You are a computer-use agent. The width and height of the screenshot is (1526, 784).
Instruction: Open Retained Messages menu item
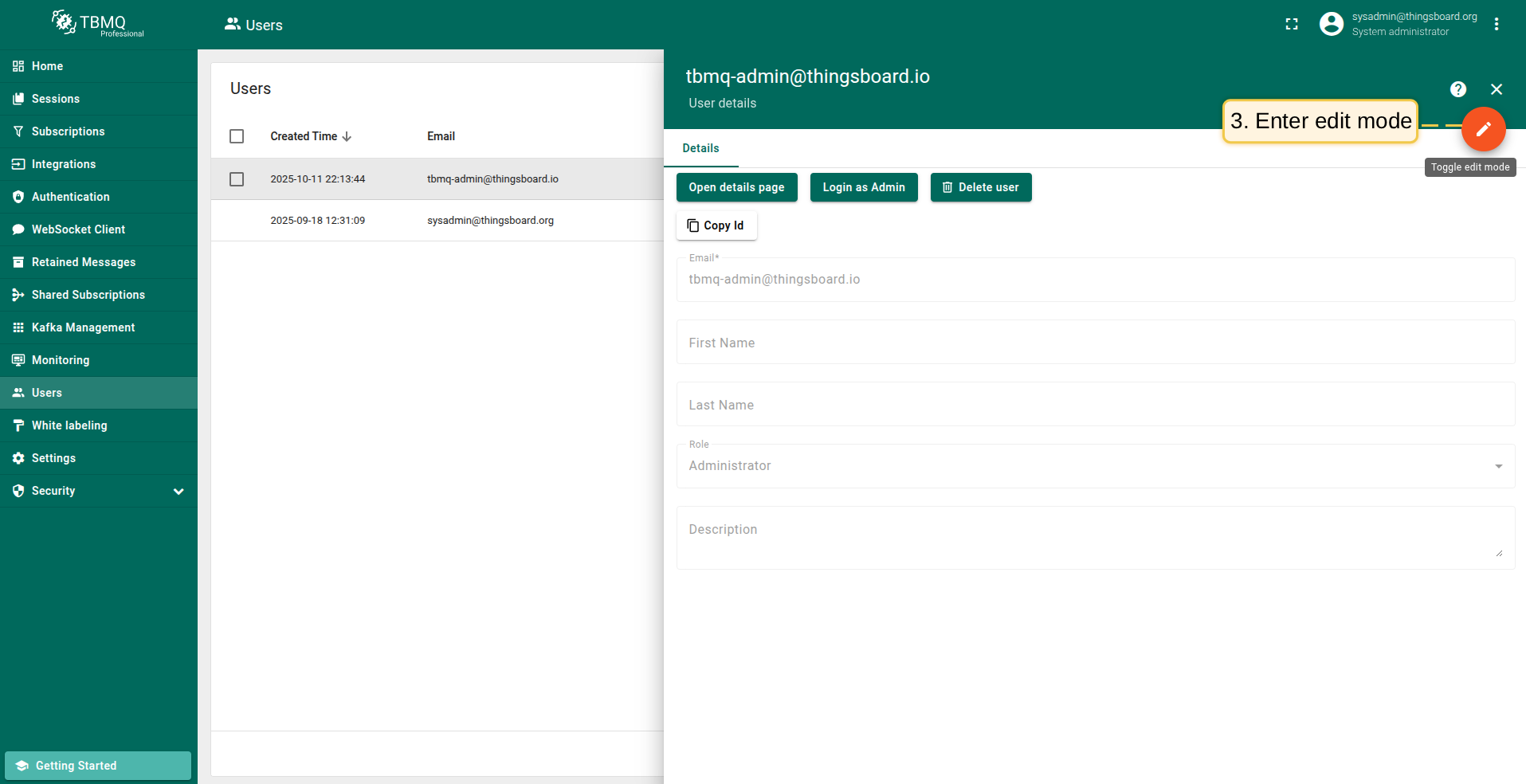point(83,262)
